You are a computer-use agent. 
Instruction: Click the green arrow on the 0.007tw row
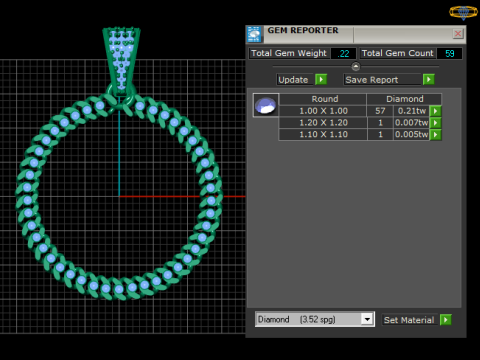(x=436, y=123)
